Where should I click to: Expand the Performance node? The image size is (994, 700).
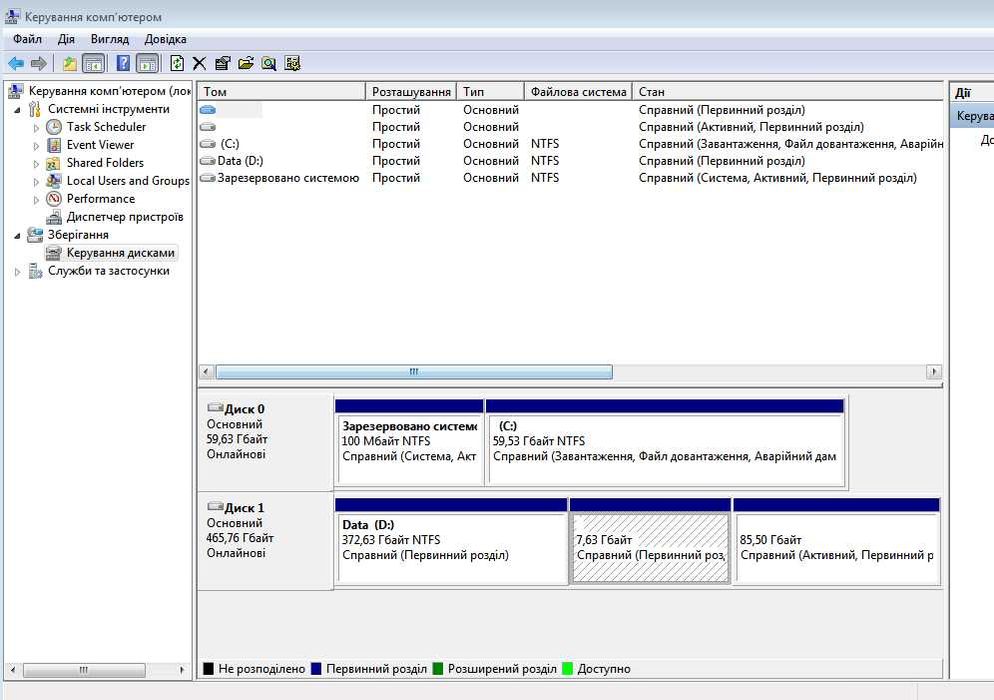[x=36, y=200]
